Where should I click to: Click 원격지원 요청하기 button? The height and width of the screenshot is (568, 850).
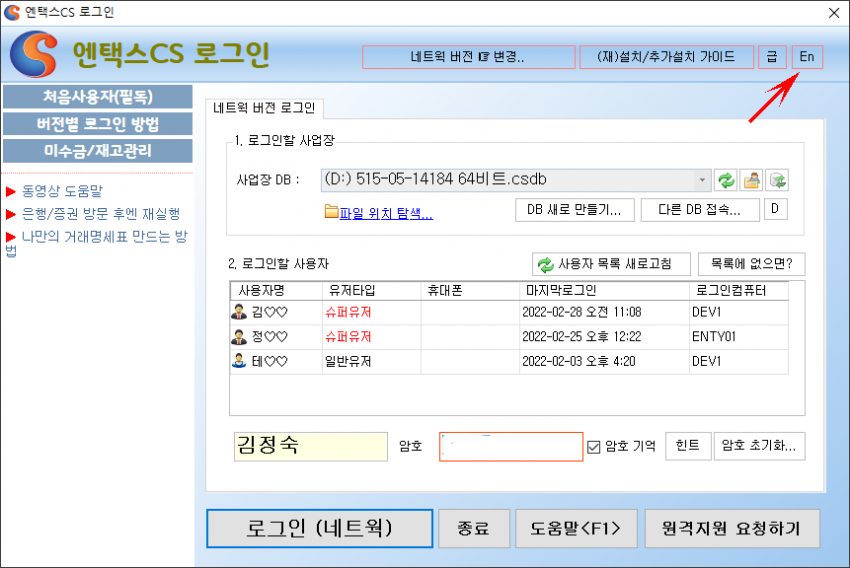point(732,528)
